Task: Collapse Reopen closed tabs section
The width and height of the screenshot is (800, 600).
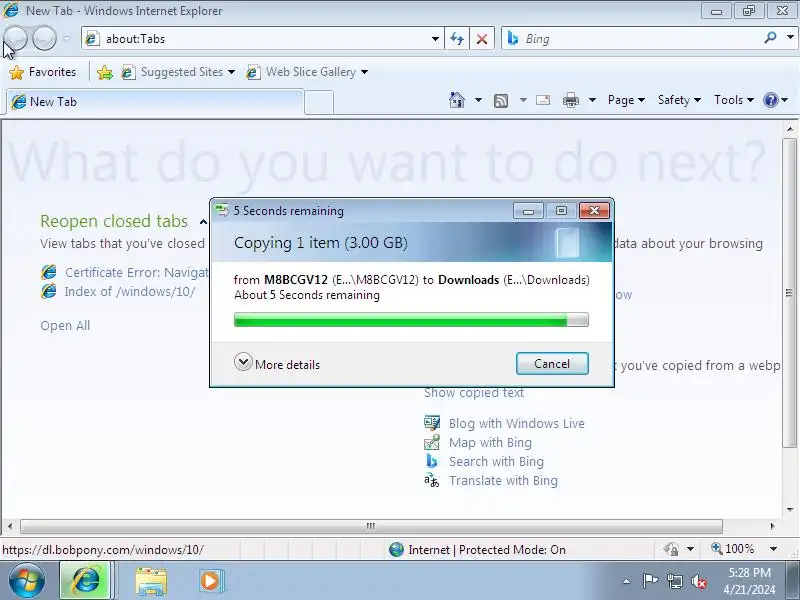Action: click(203, 222)
